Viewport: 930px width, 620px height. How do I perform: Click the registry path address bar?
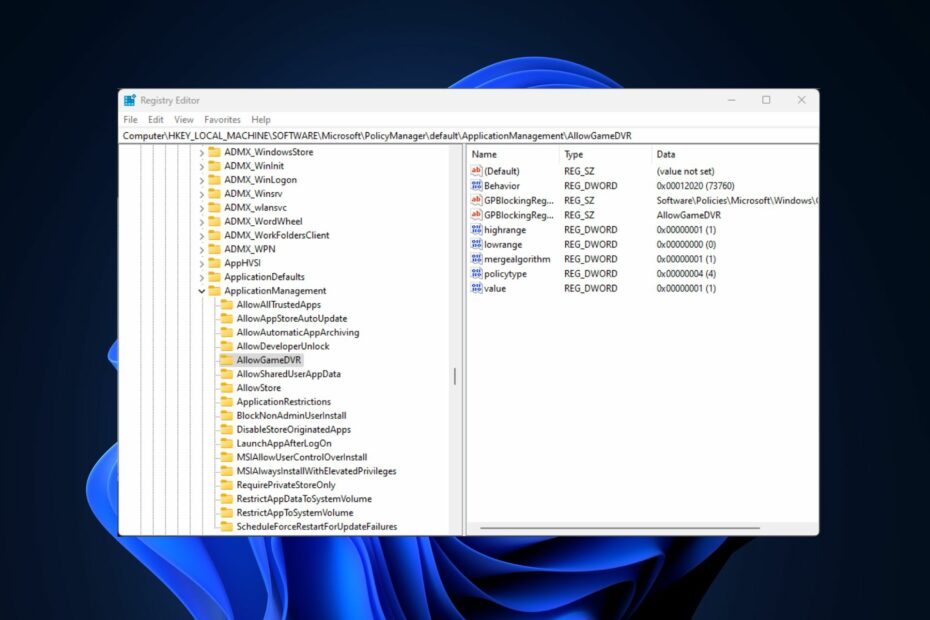coord(469,136)
